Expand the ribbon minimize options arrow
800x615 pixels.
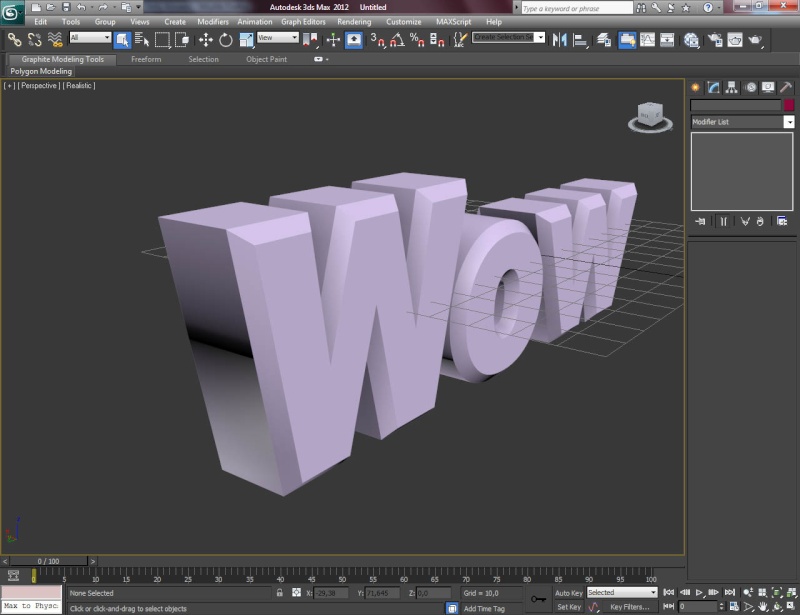[x=327, y=60]
